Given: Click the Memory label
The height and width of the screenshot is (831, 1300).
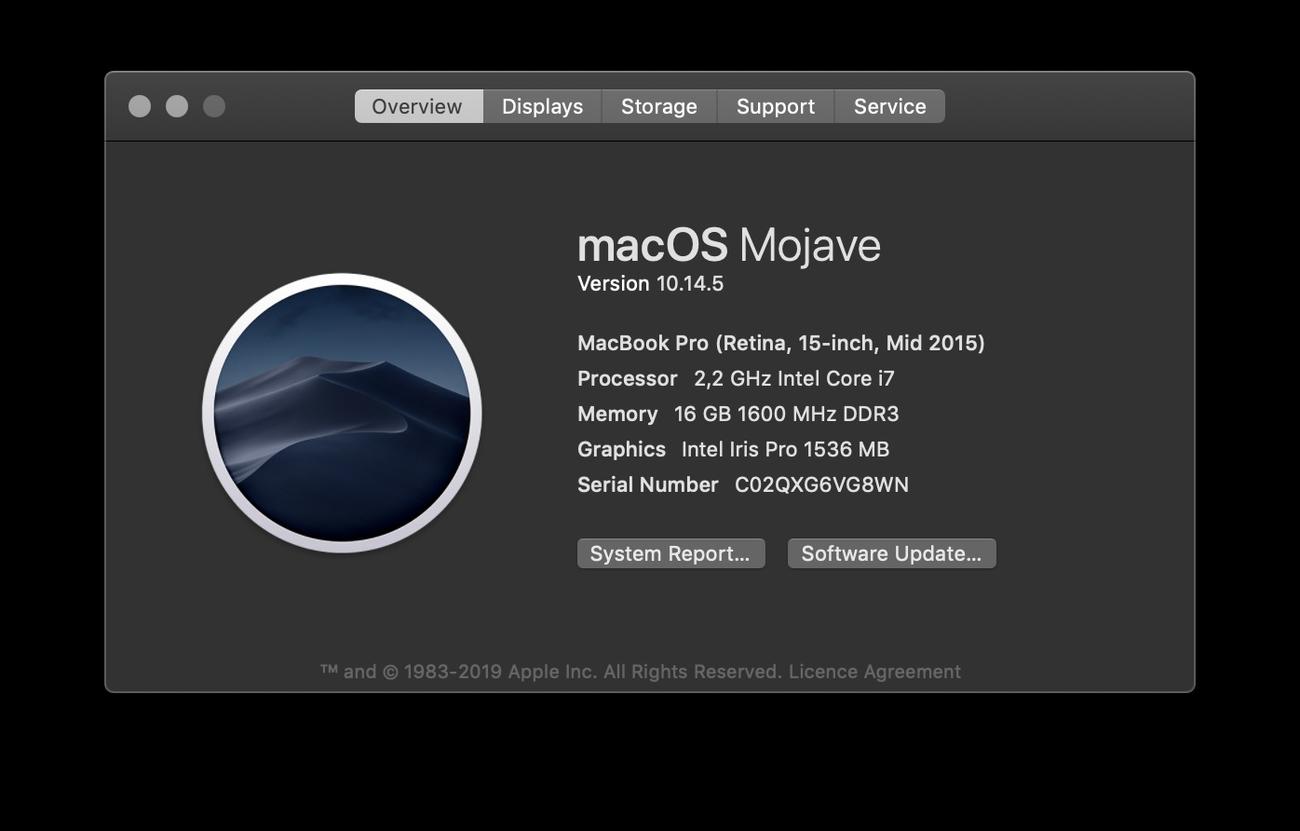Looking at the screenshot, I should 617,414.
